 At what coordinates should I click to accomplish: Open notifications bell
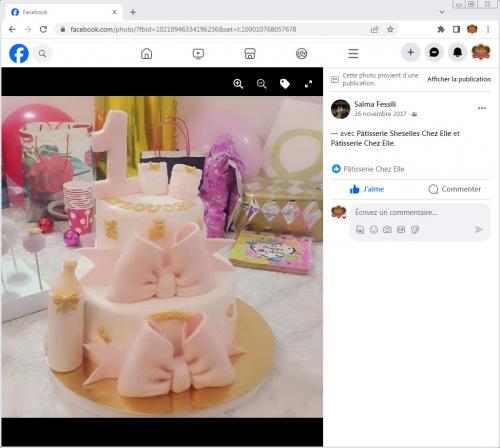(x=457, y=52)
